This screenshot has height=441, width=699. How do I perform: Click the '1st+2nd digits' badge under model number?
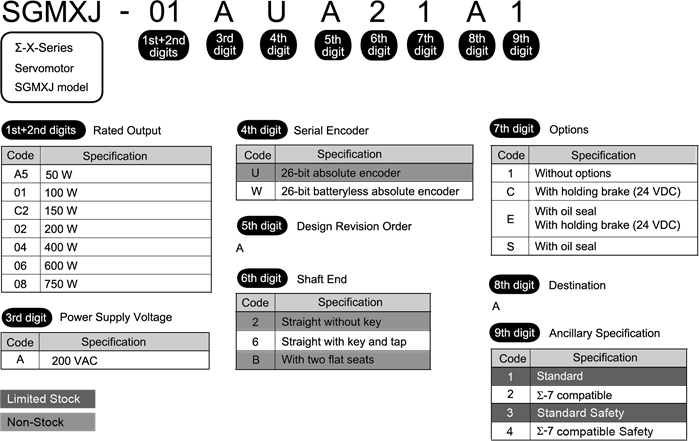[164, 45]
